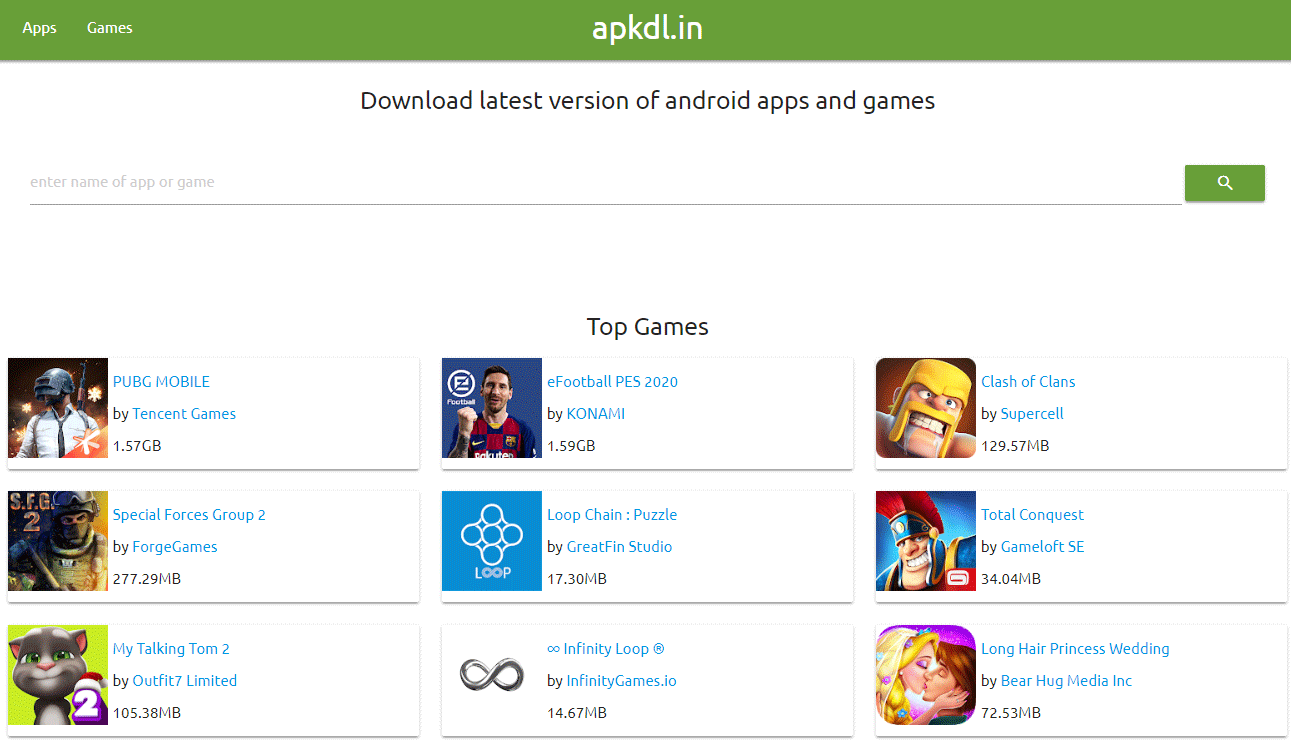Click the Special Forces Group 2 icon
This screenshot has width=1291, height=746.
[58, 541]
